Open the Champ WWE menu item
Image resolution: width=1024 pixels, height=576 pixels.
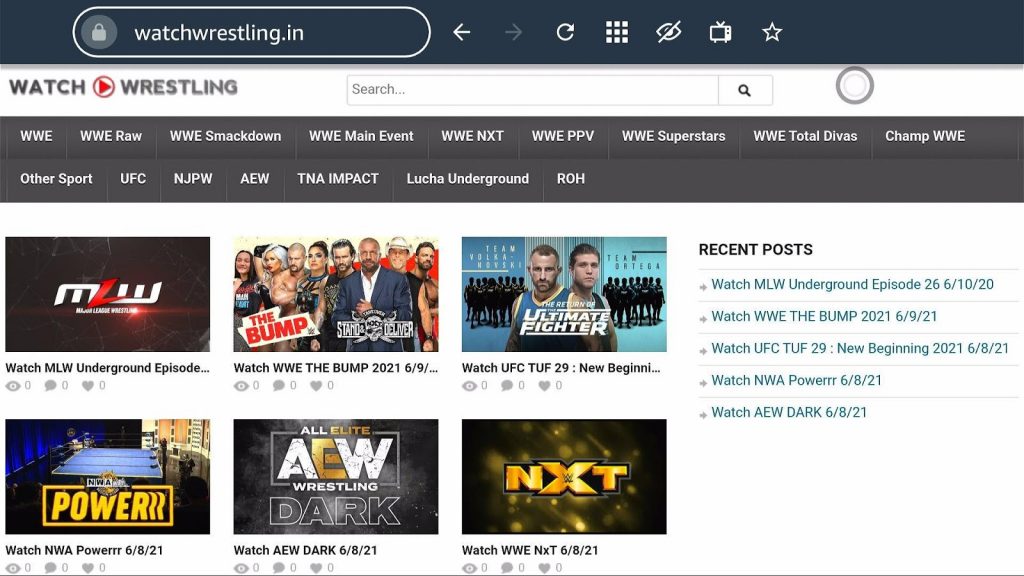click(x=925, y=136)
